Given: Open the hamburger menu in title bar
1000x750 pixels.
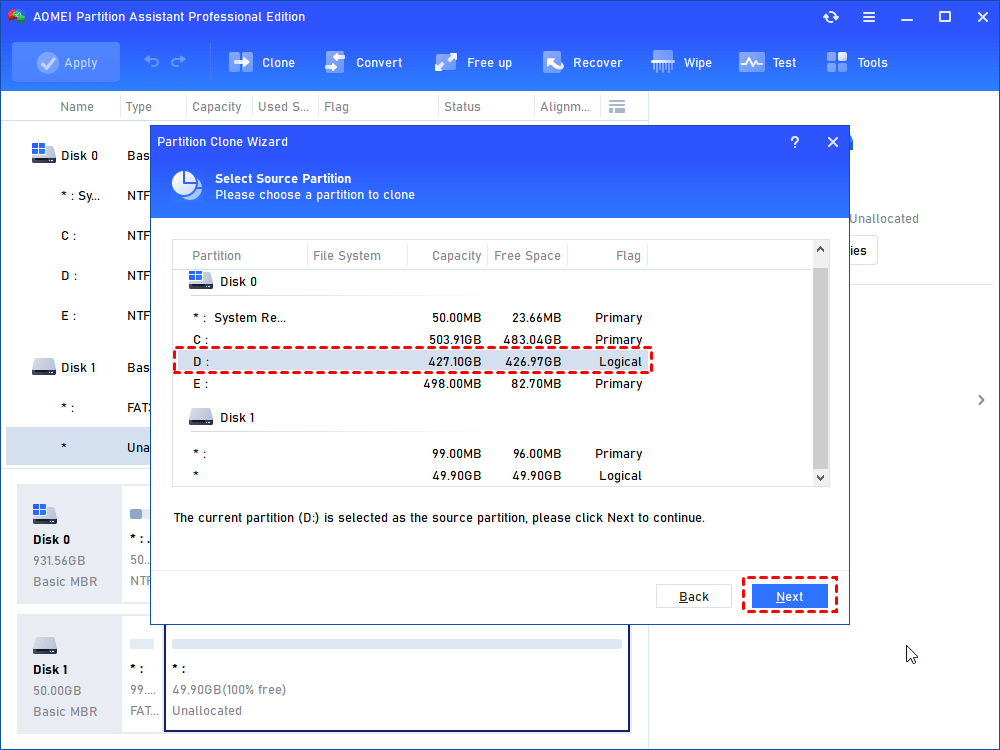Looking at the screenshot, I should [869, 17].
